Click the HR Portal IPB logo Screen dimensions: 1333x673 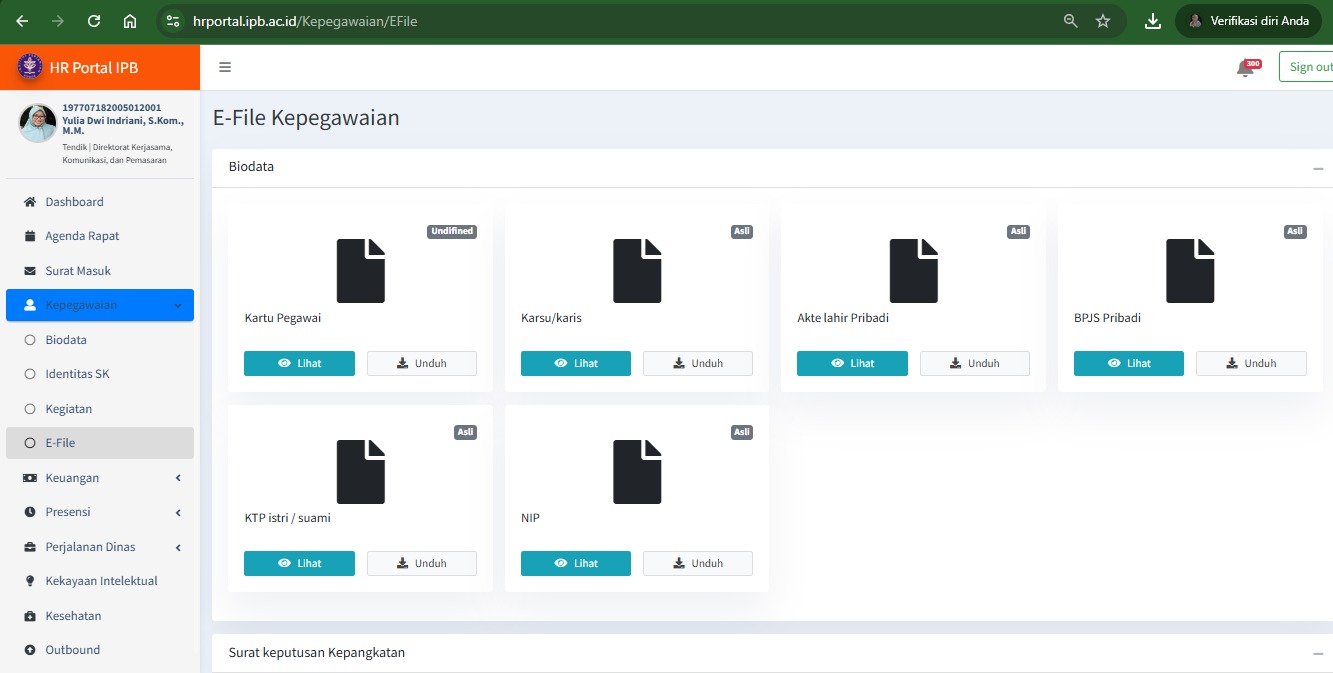pyautogui.click(x=30, y=68)
